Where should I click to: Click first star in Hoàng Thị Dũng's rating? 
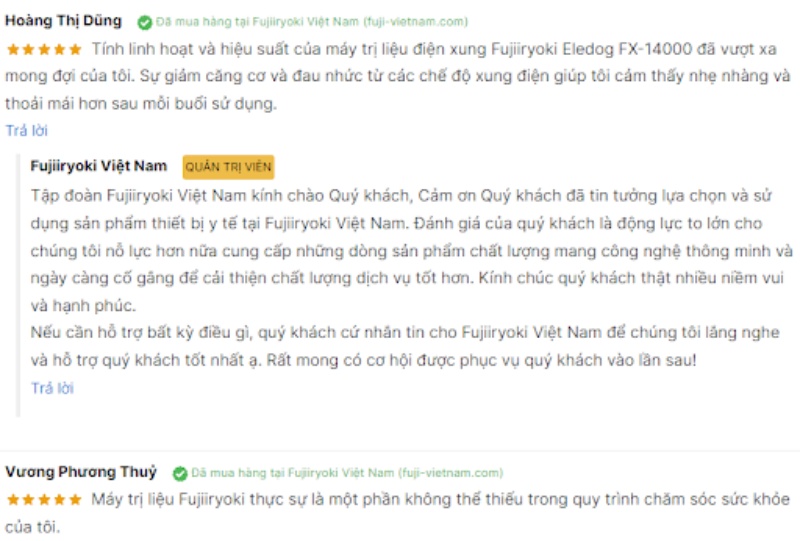pyautogui.click(x=13, y=50)
